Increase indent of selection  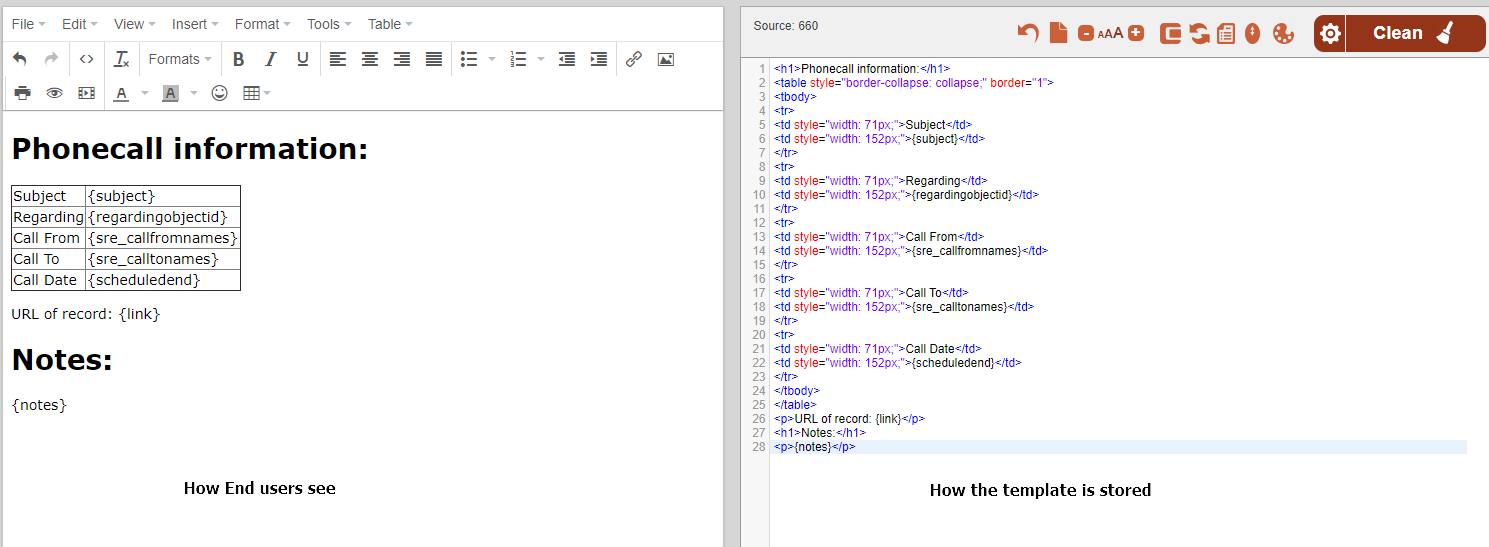click(x=599, y=59)
